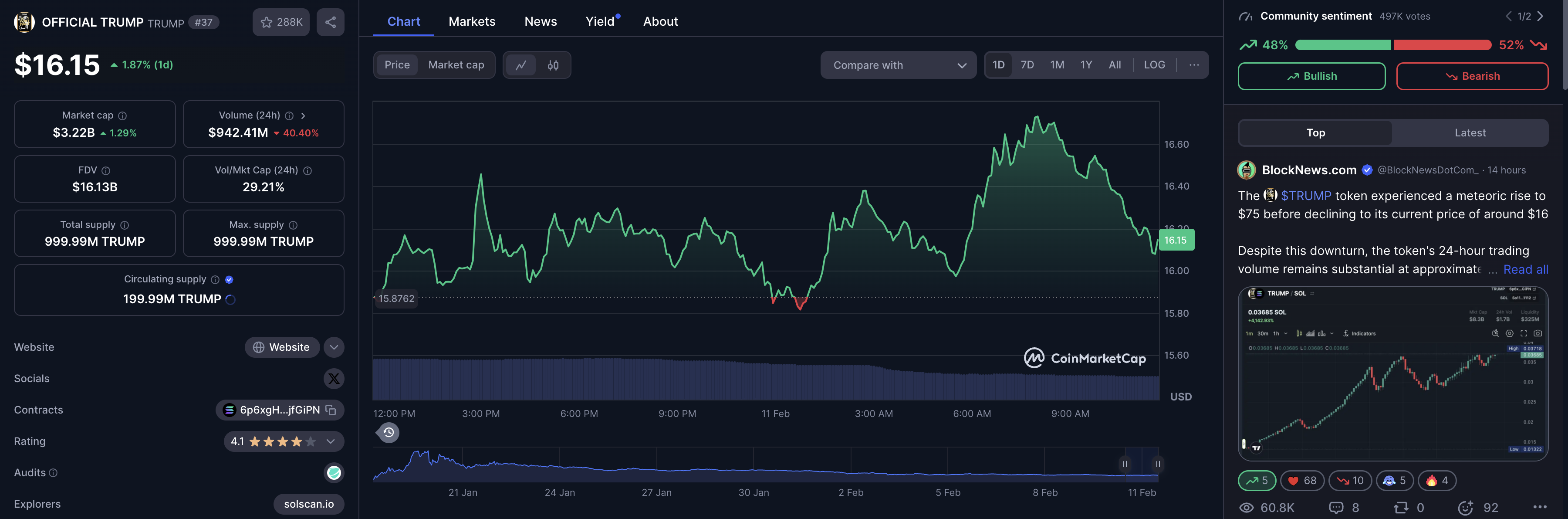The width and height of the screenshot is (1568, 519).
Task: Click Read all on the post
Action: coord(1525,269)
